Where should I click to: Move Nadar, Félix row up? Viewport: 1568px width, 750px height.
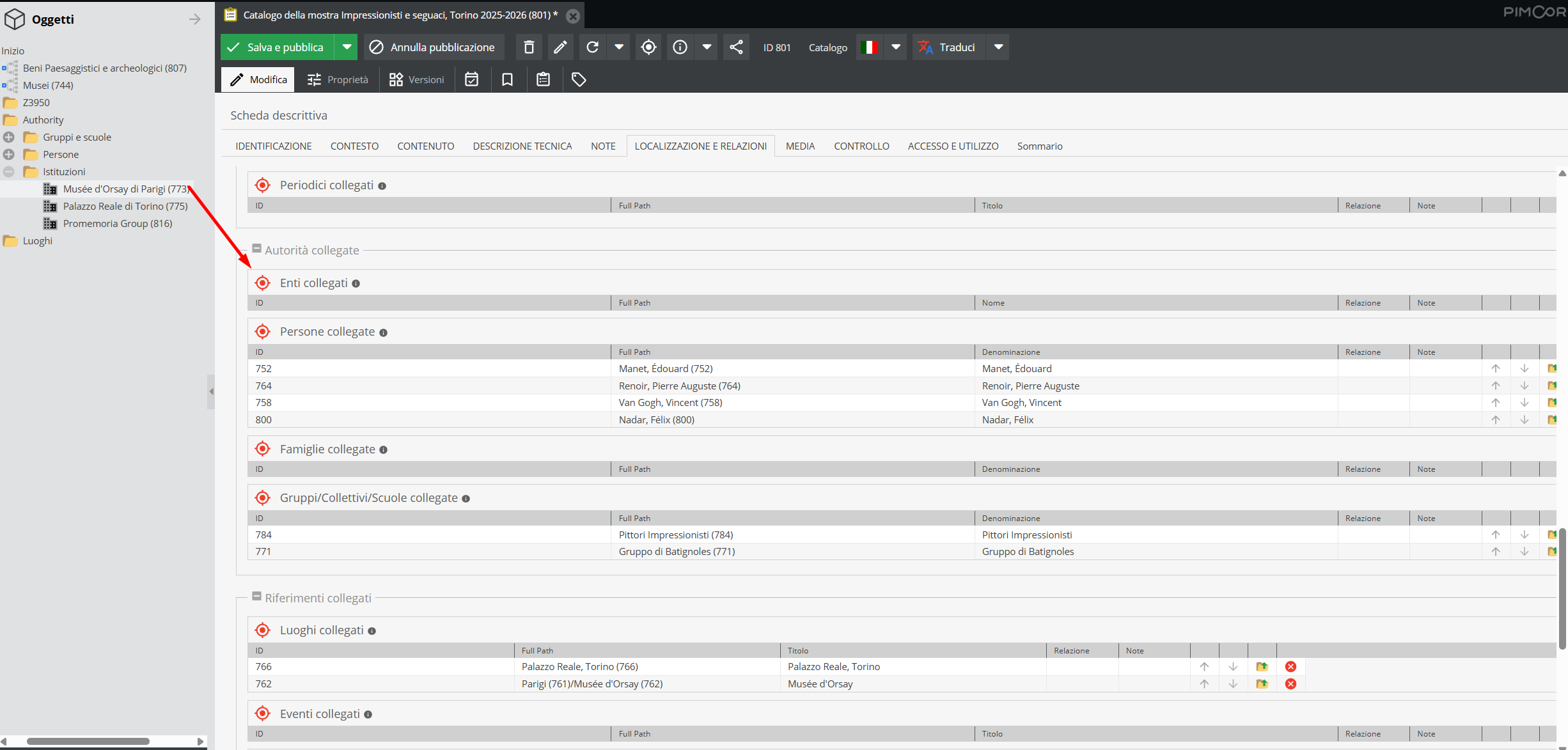[1496, 419]
